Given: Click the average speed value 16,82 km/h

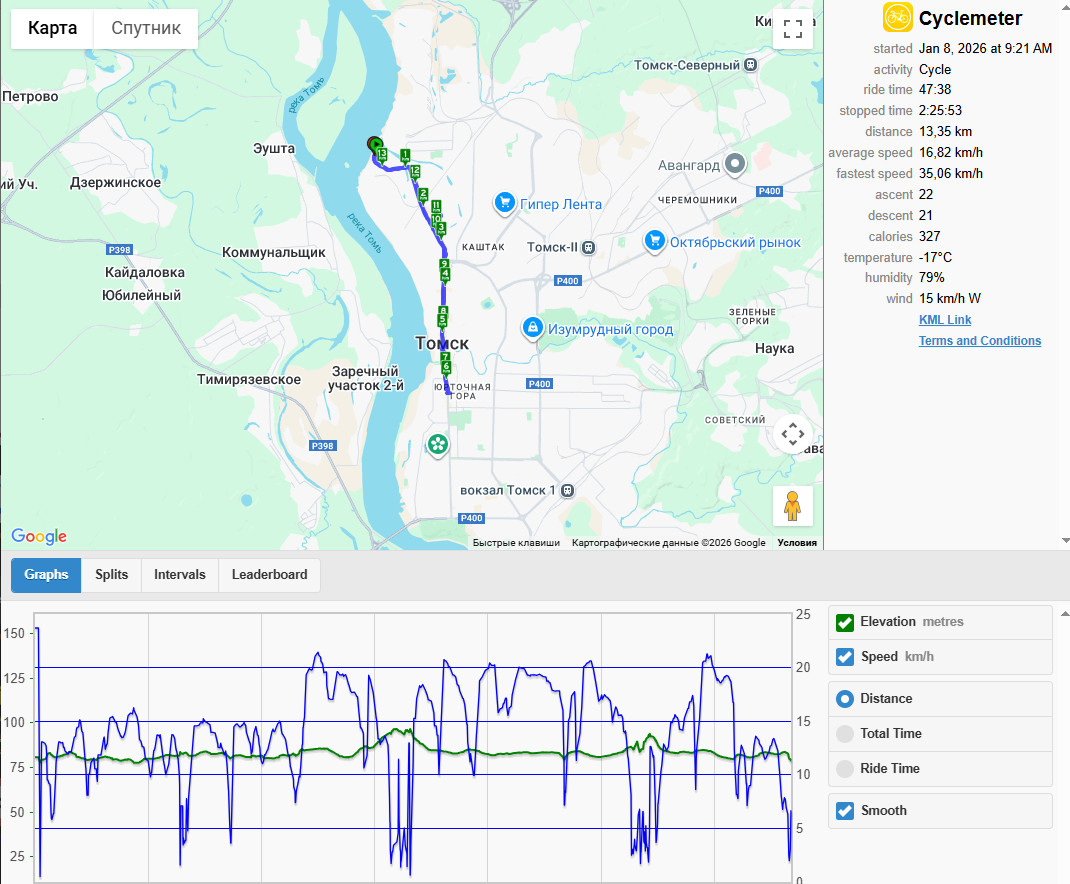Looking at the screenshot, I should click(x=951, y=152).
